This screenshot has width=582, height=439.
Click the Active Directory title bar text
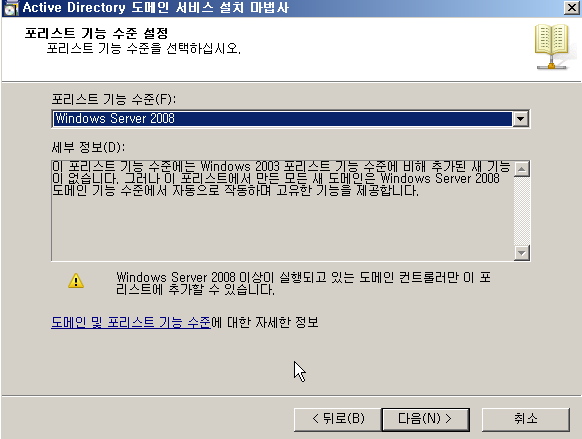click(x=156, y=8)
